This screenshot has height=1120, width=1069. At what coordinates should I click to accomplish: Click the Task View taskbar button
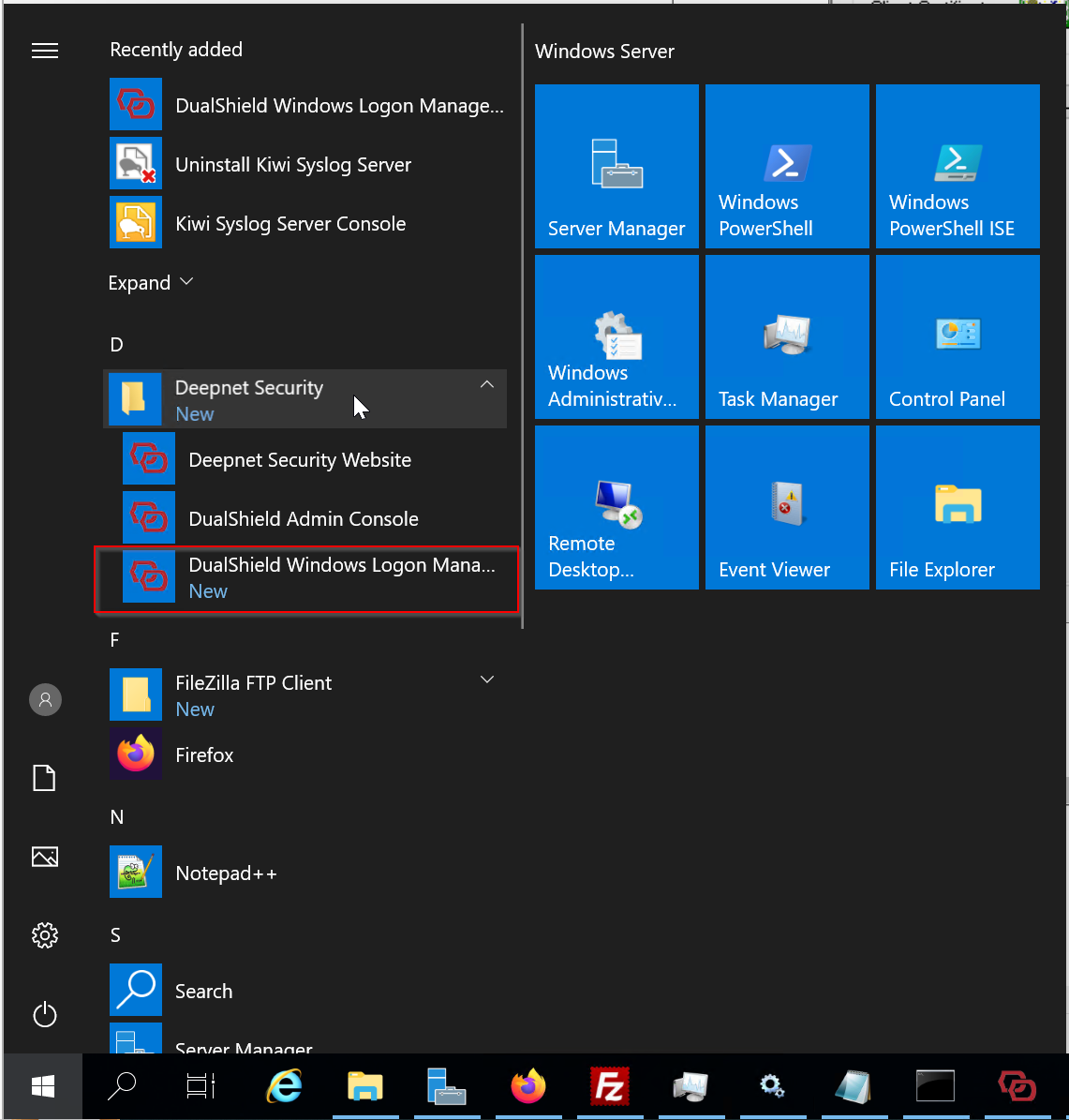click(200, 1085)
